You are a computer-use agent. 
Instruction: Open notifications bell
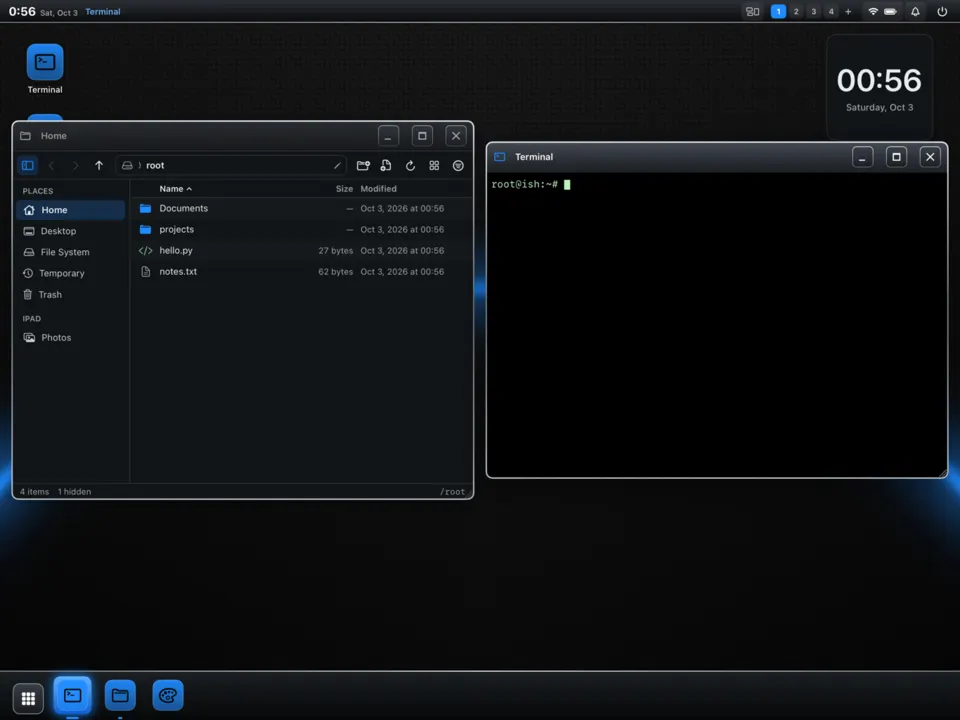(x=915, y=11)
